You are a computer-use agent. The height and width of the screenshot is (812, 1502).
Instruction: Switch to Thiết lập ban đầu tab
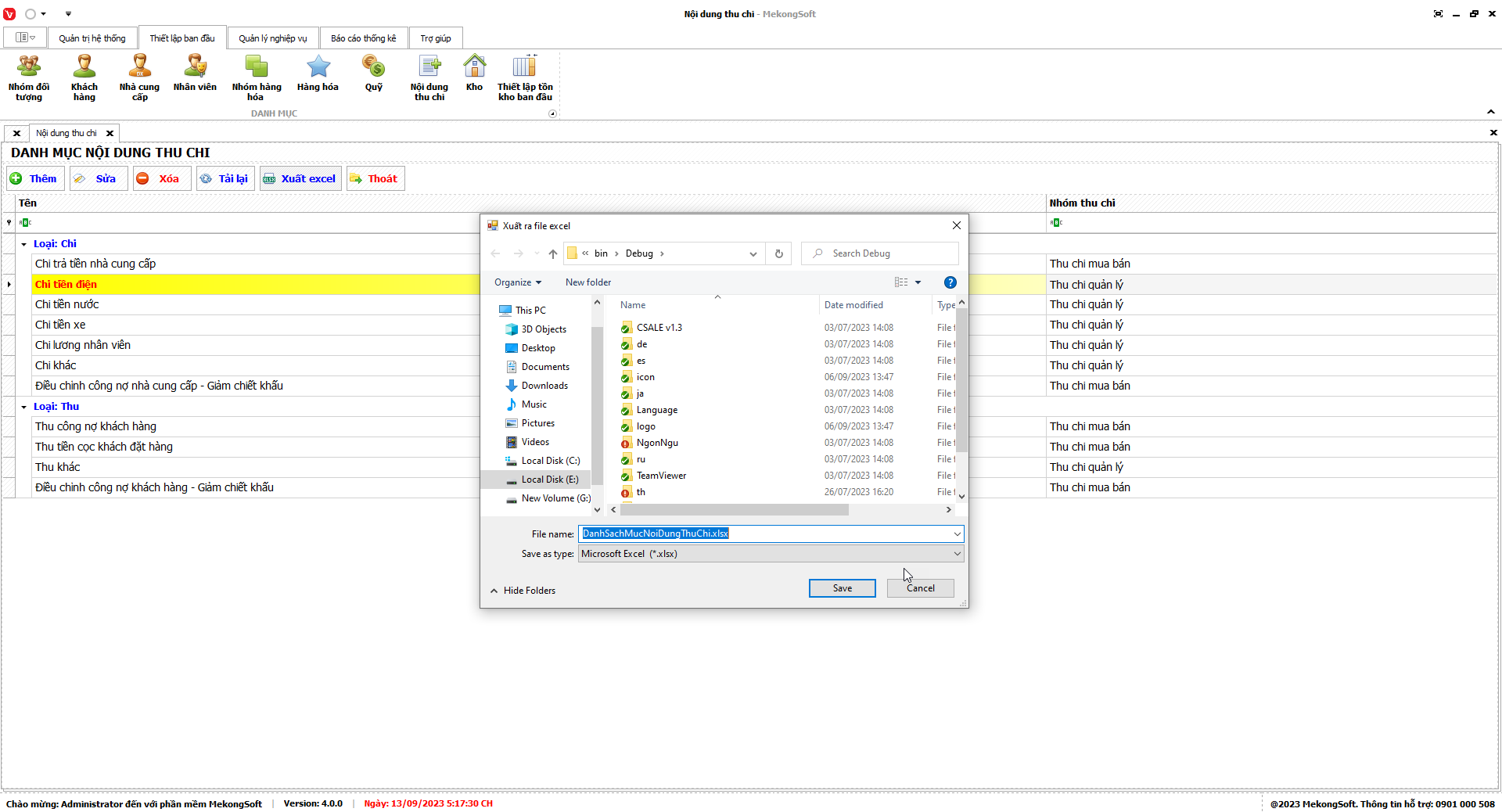click(x=182, y=38)
